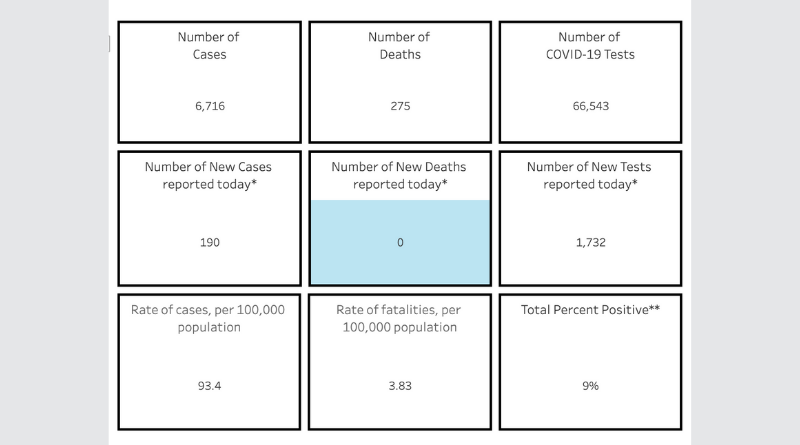Click the gray margin left of dashboard
Image resolution: width=800 pixels, height=445 pixels.
[x=53, y=222]
